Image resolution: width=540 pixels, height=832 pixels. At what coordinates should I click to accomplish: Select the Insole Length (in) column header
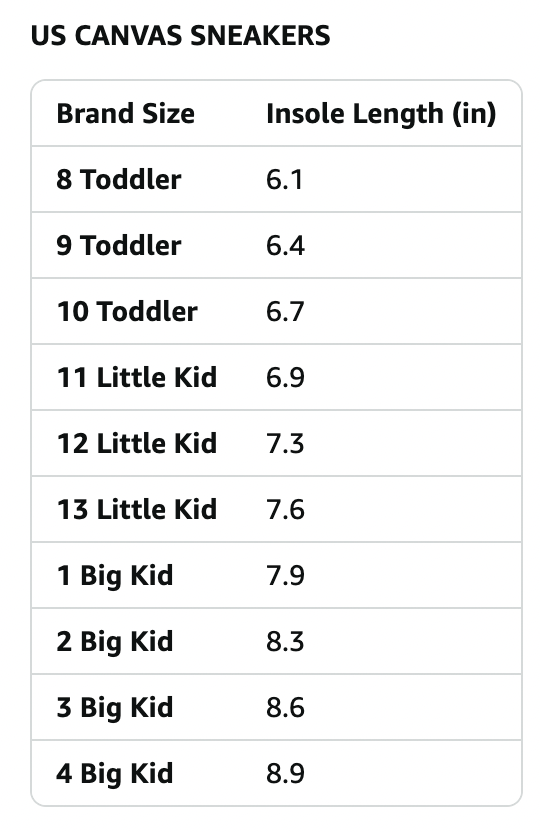381,114
